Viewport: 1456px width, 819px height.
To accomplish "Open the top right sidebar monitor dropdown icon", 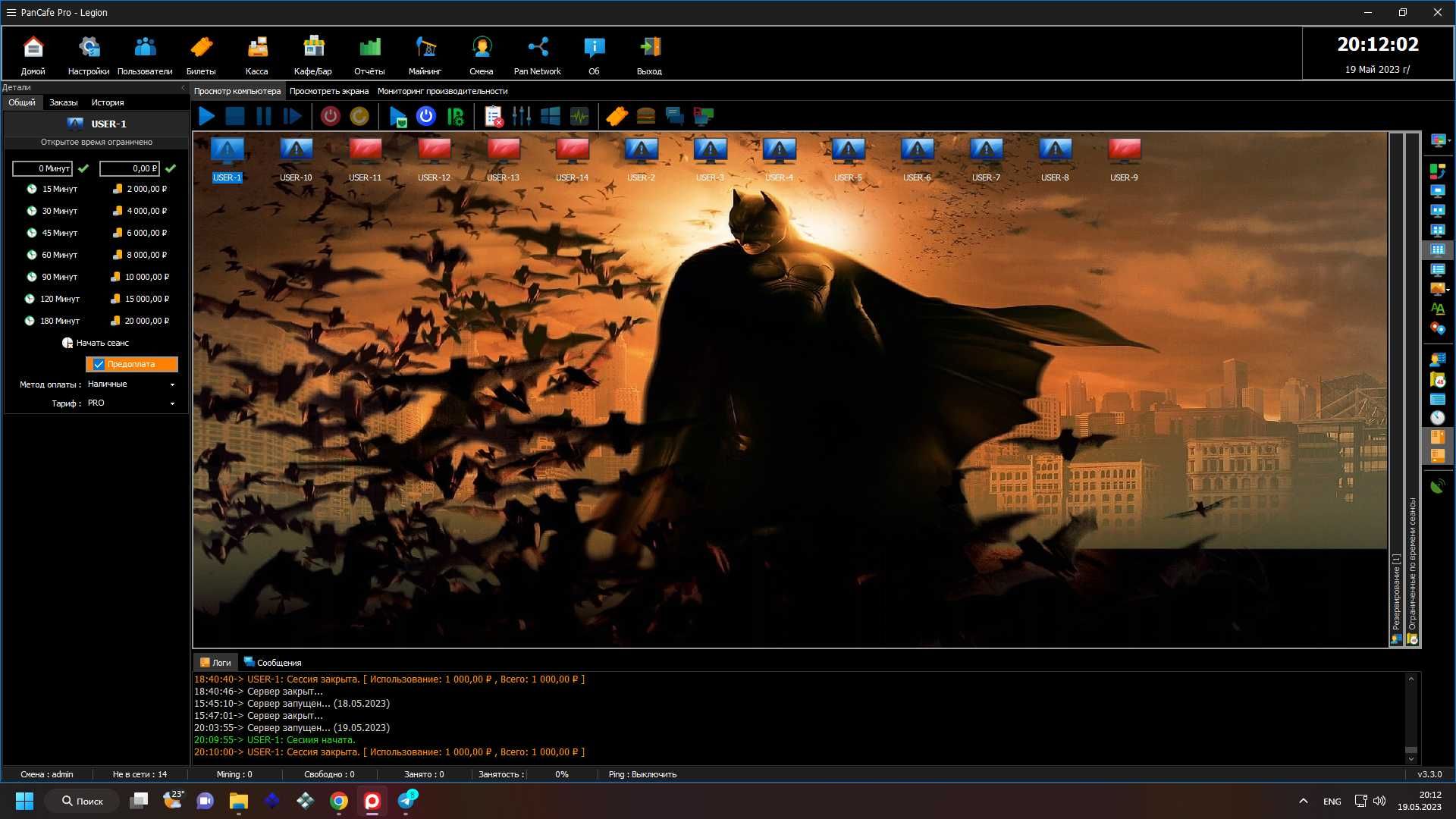I will [1439, 140].
